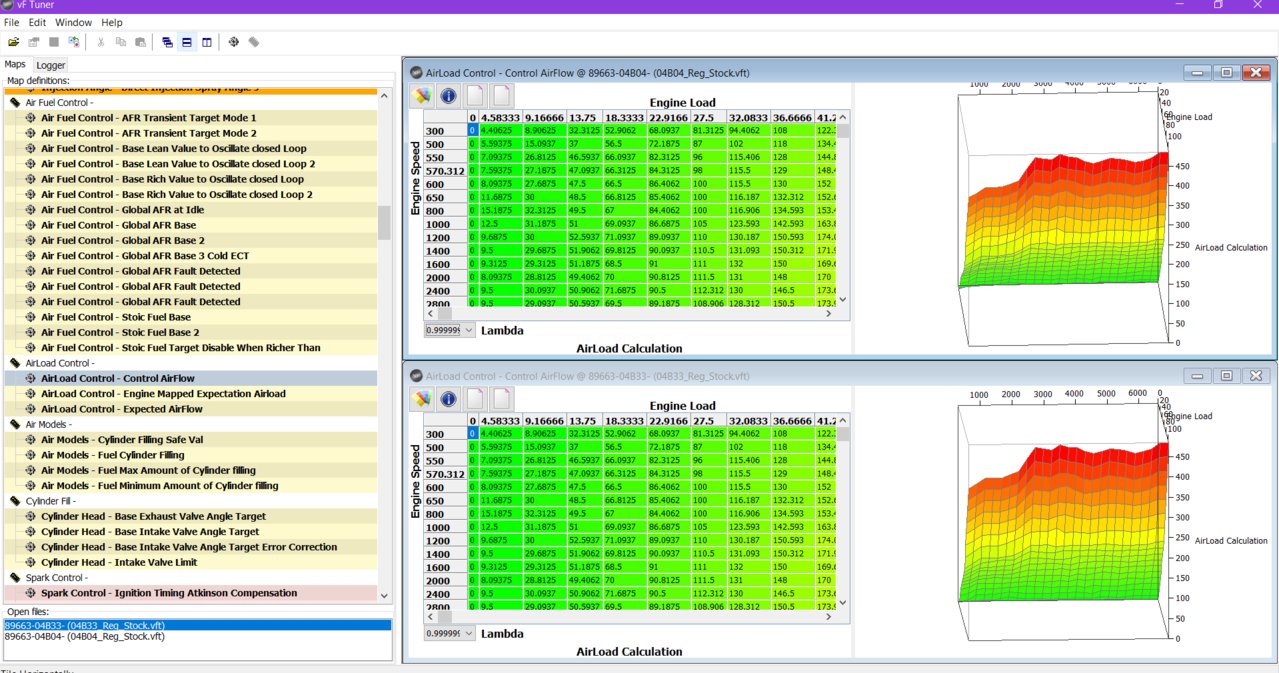Select Fuel Max Amount of Cylinder filling

[191, 470]
